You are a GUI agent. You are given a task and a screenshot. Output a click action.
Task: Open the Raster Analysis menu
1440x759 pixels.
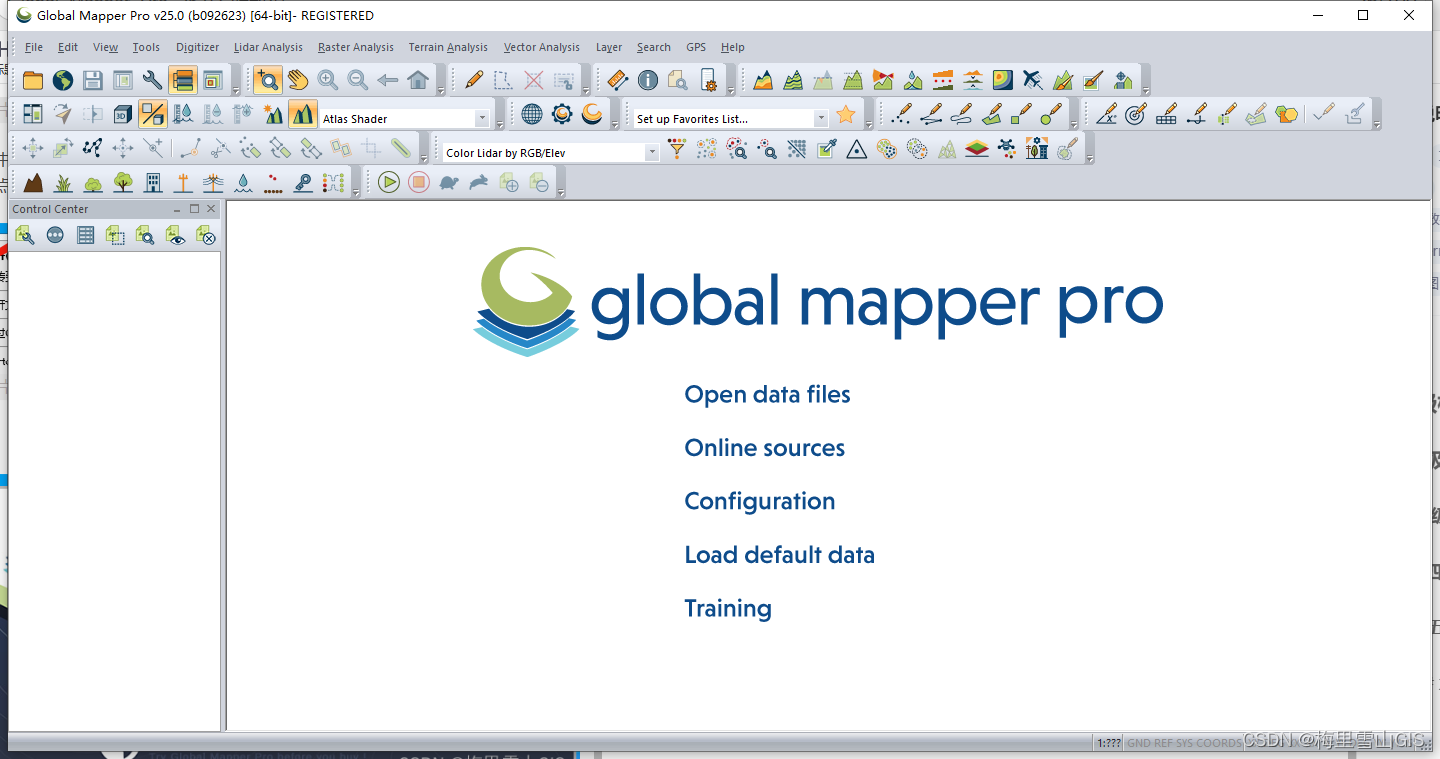(356, 47)
